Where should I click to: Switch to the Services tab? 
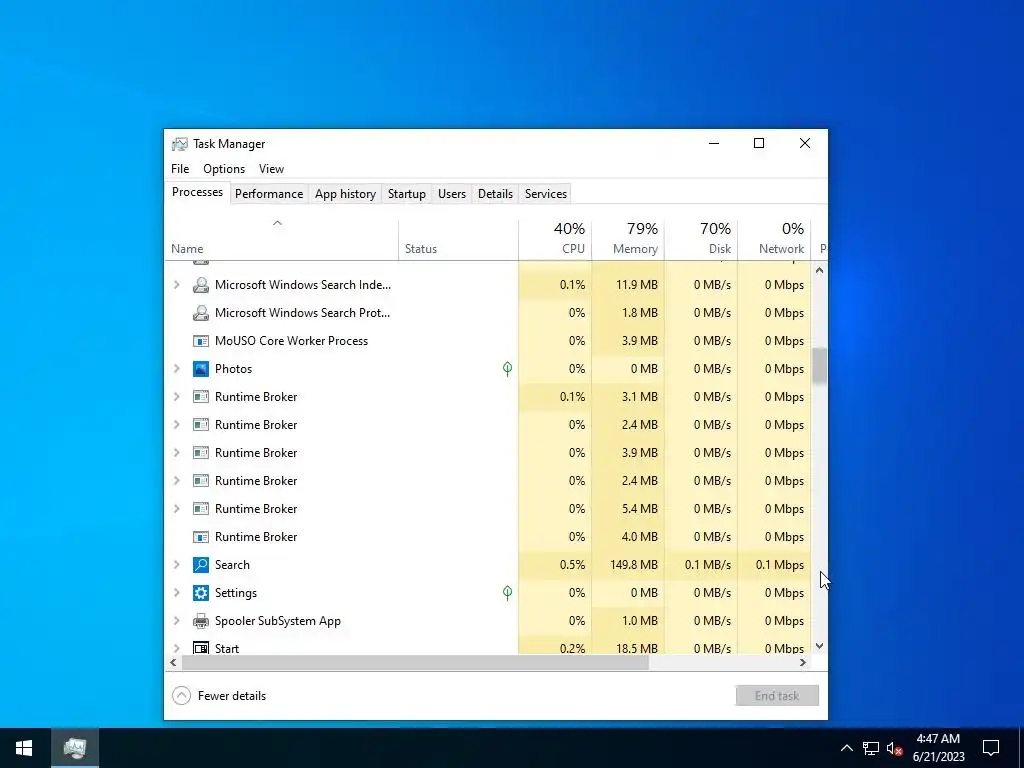(x=546, y=194)
